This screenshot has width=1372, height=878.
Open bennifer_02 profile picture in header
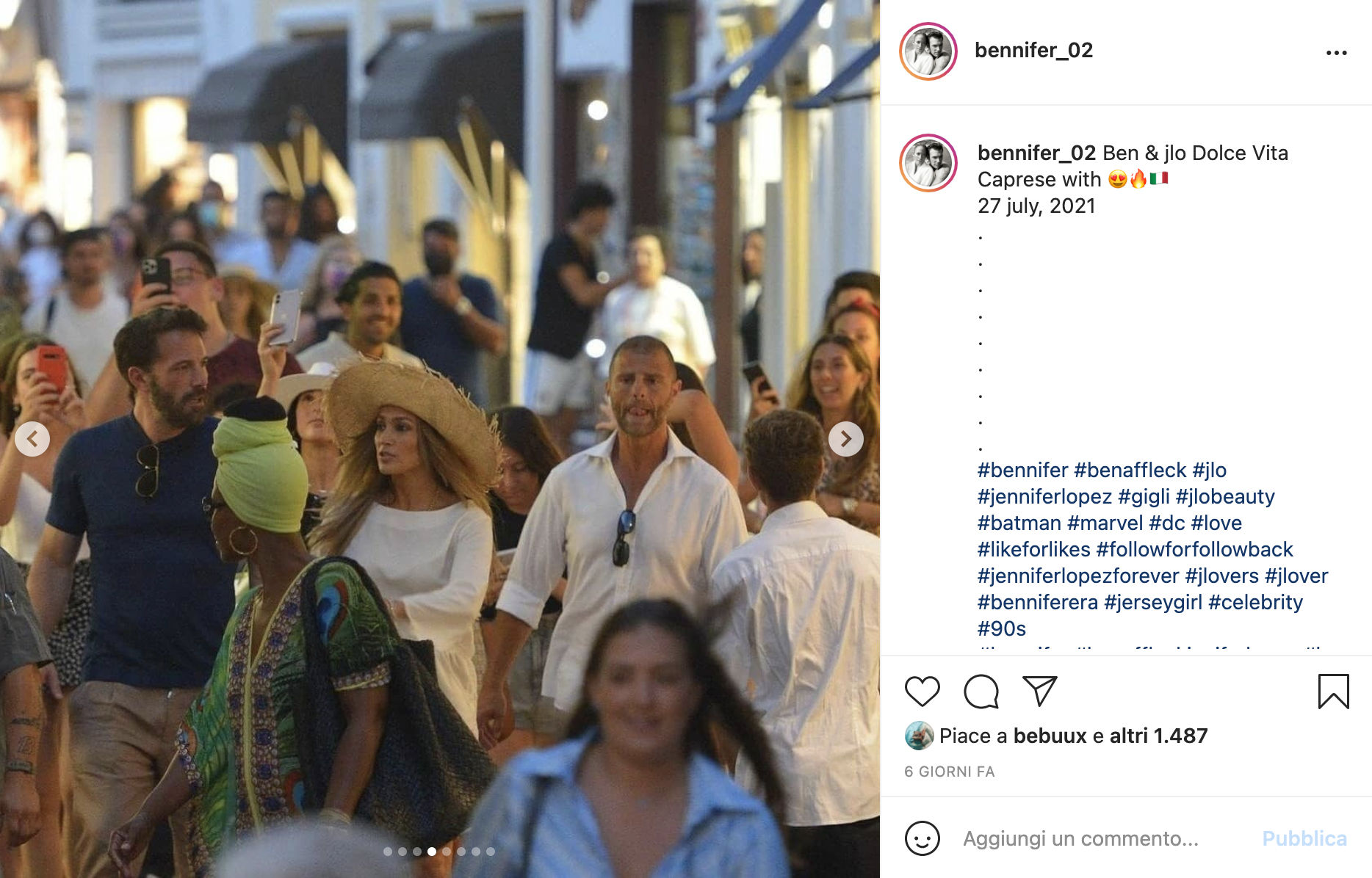coord(928,51)
